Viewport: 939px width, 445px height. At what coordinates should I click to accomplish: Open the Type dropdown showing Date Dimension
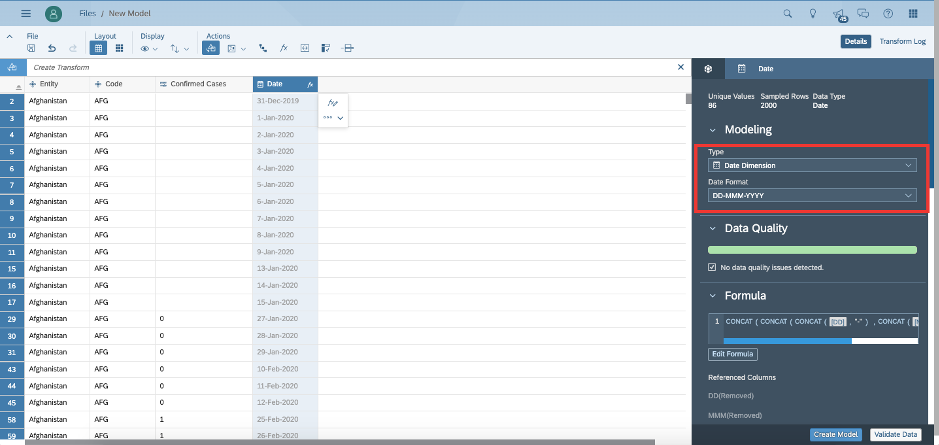point(812,165)
